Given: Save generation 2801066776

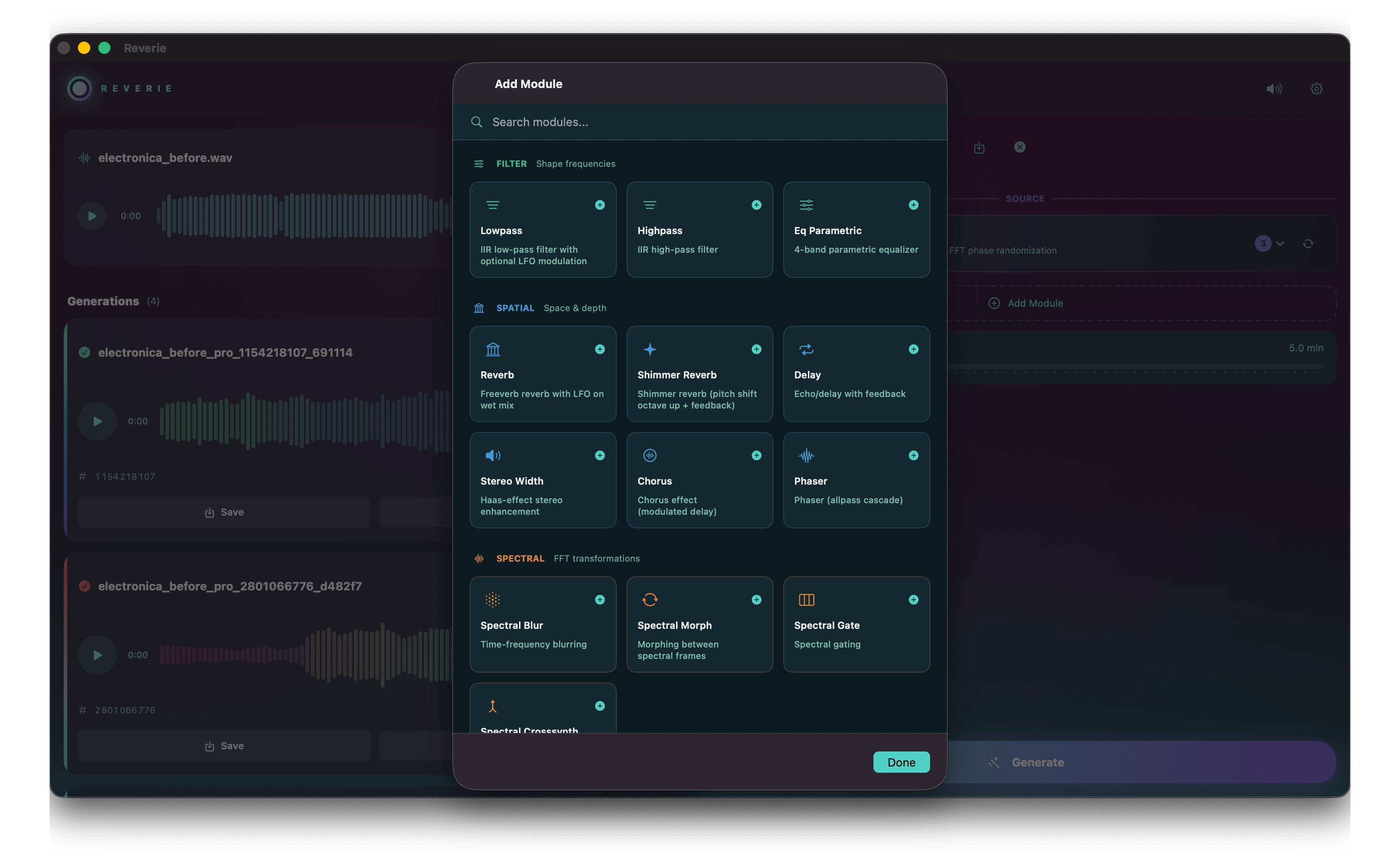Looking at the screenshot, I should [223, 746].
